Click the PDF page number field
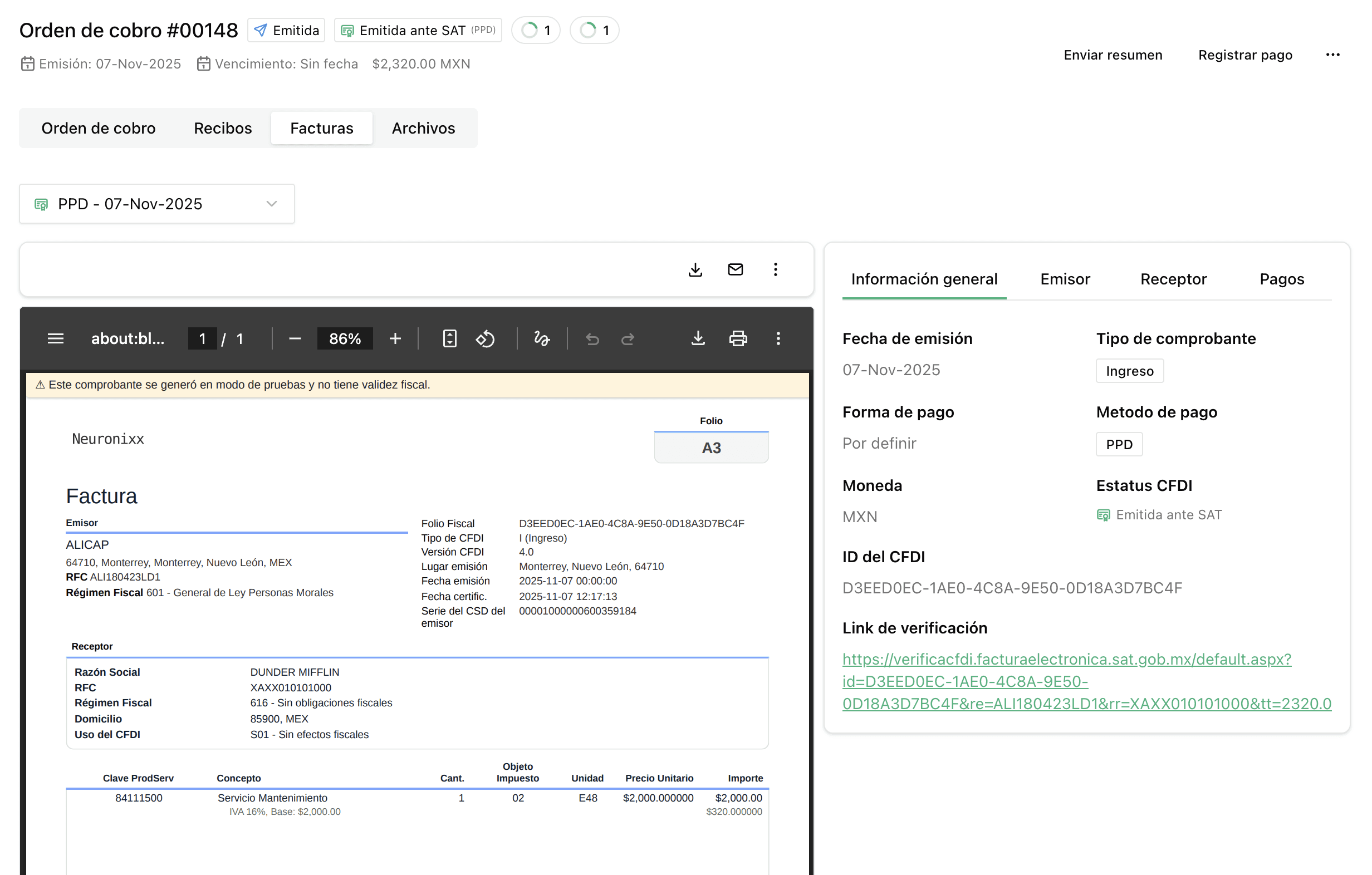The width and height of the screenshot is (1372, 875). click(202, 339)
